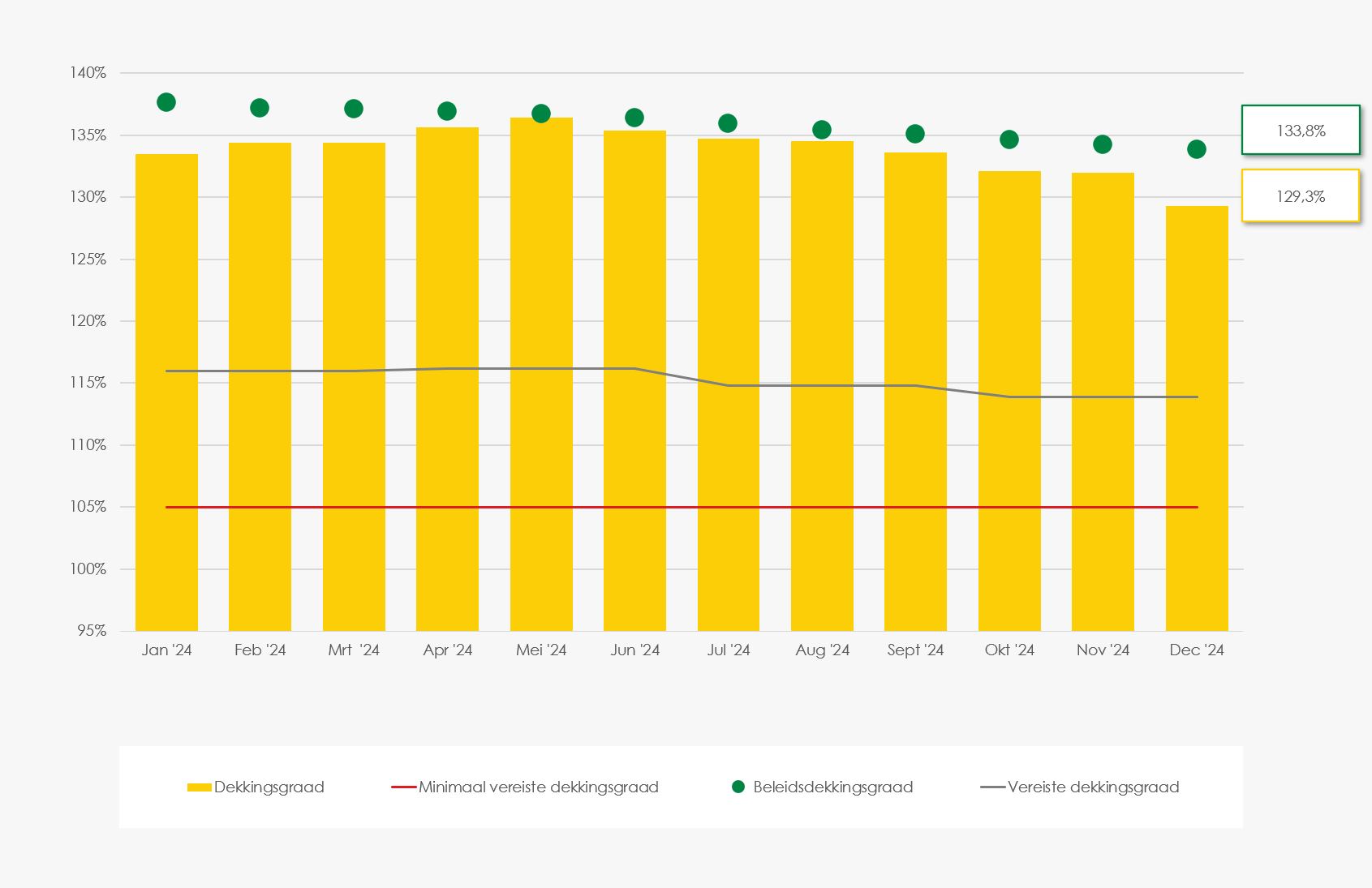
Task: Click the 130% y-axis label
Action: coord(88,197)
